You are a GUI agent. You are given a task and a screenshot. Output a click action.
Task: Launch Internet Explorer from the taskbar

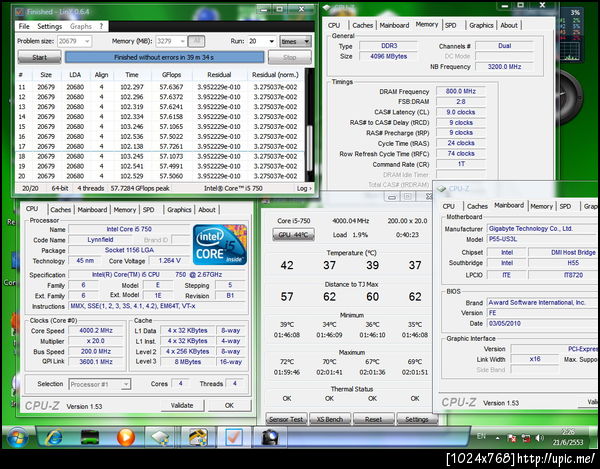click(x=54, y=437)
